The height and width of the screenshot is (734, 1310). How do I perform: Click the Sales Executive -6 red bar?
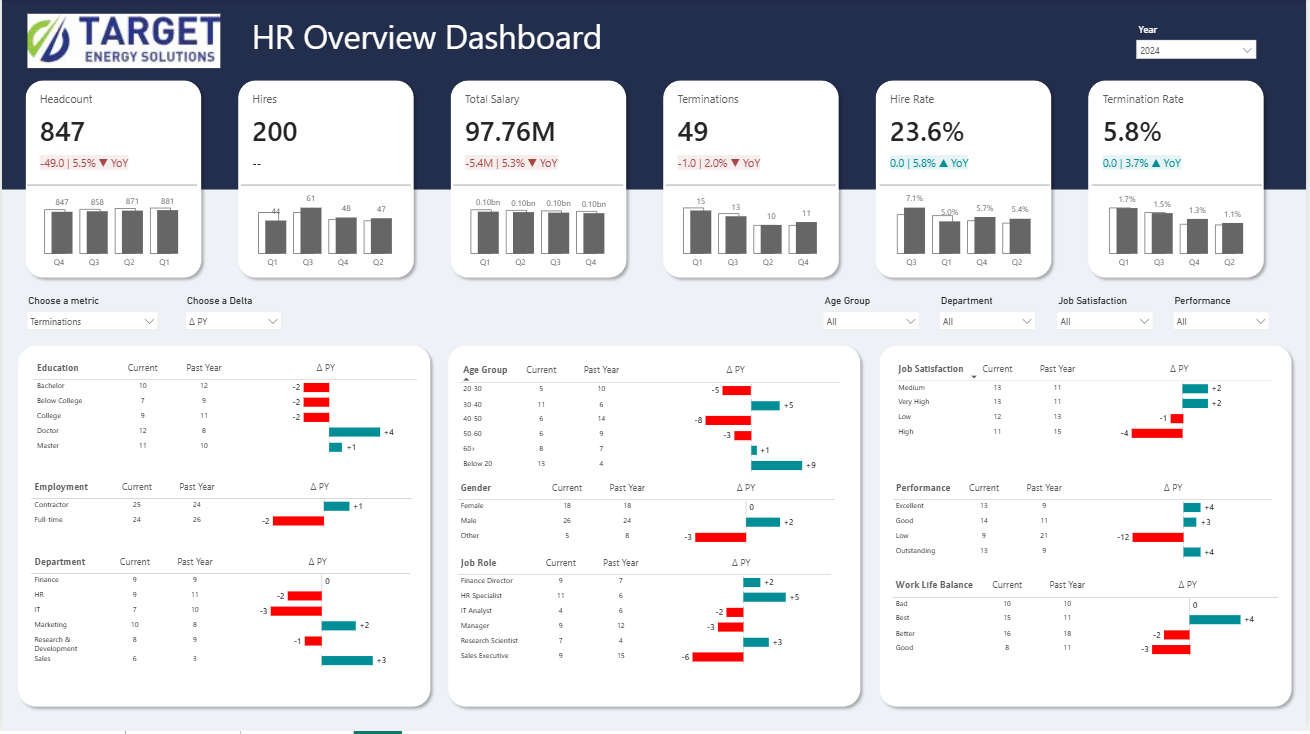[717, 657]
